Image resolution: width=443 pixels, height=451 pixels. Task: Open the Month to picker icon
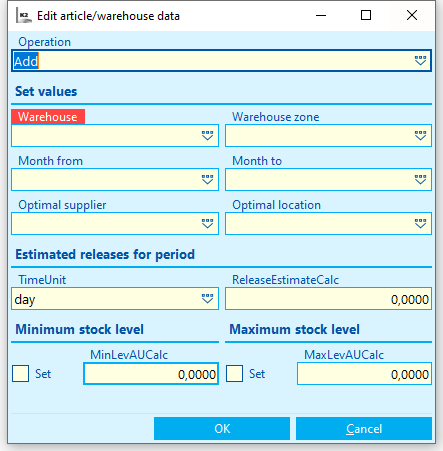(x=420, y=180)
